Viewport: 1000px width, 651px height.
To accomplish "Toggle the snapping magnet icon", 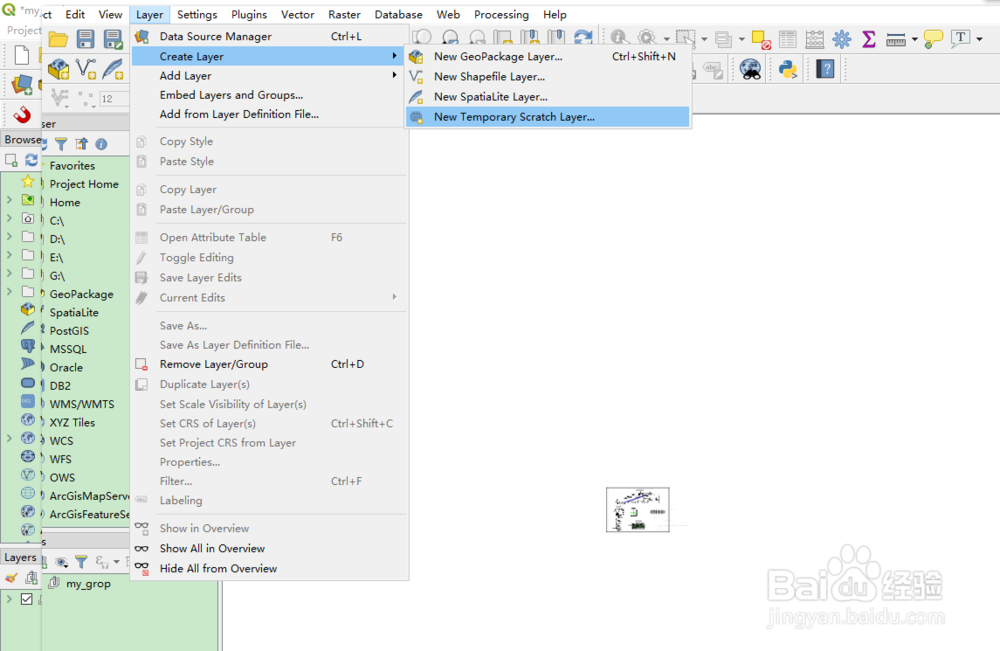I will (x=22, y=115).
